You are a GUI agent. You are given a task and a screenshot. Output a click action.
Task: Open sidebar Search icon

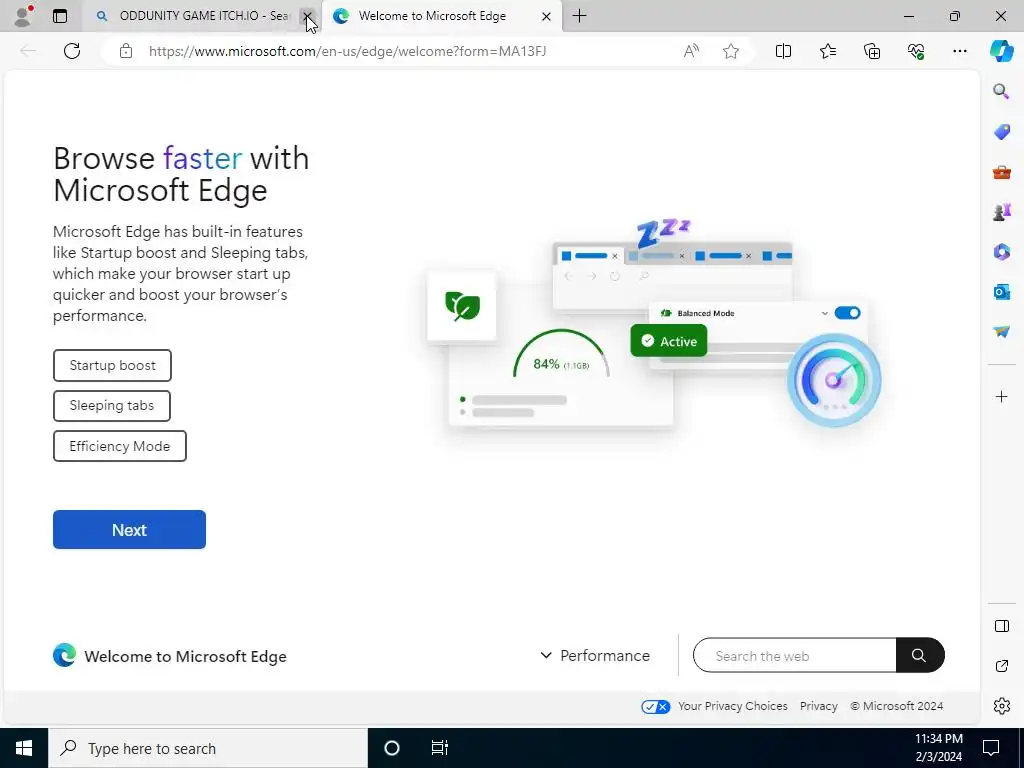(1001, 91)
